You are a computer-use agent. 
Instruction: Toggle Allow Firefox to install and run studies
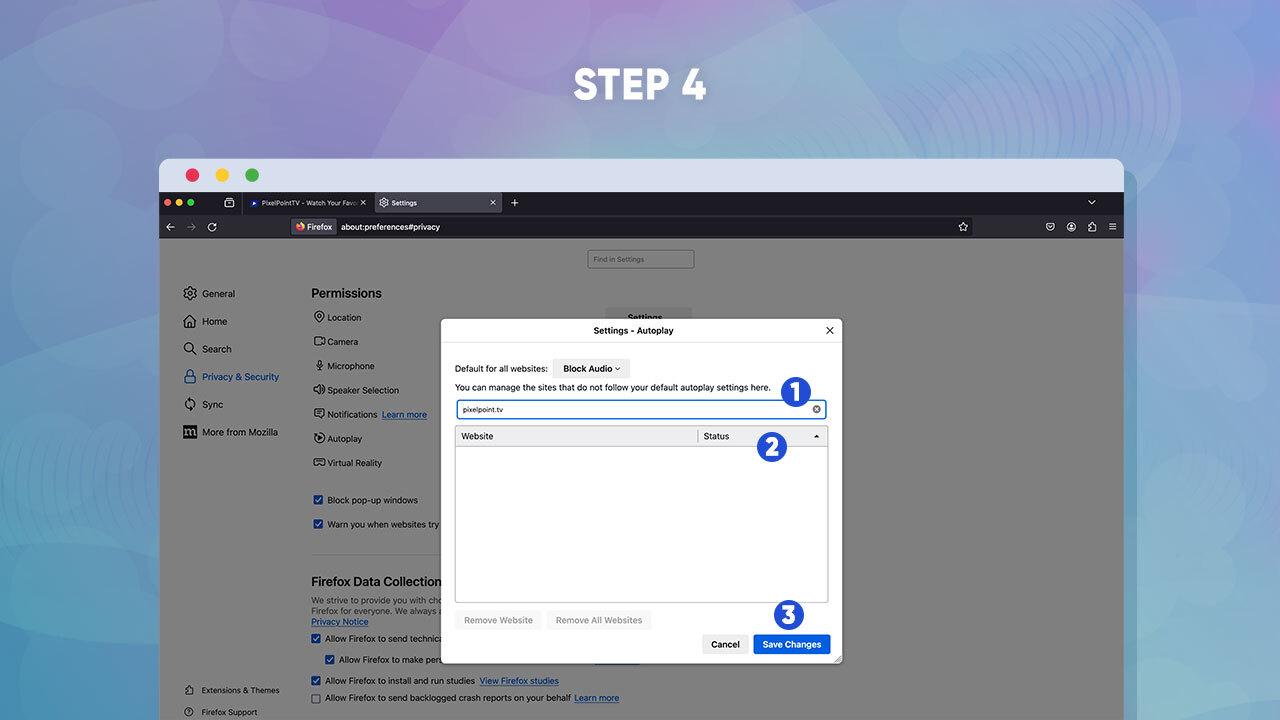(316, 681)
